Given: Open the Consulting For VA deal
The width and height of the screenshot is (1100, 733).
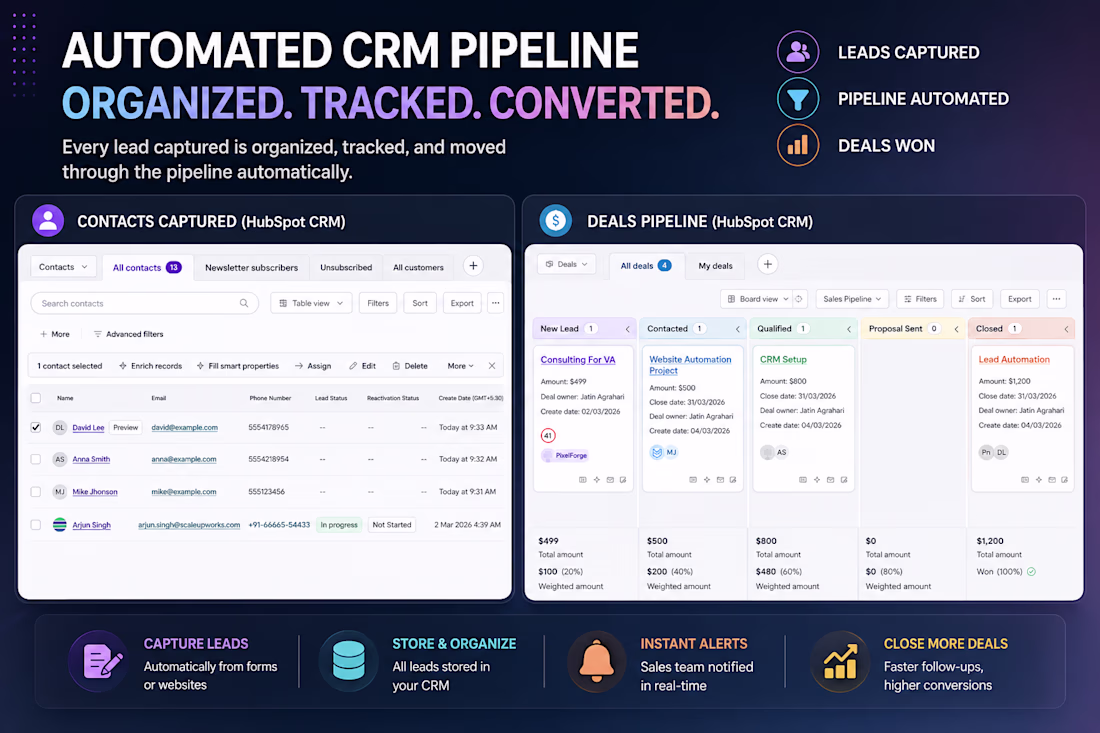Looking at the screenshot, I should tap(578, 359).
